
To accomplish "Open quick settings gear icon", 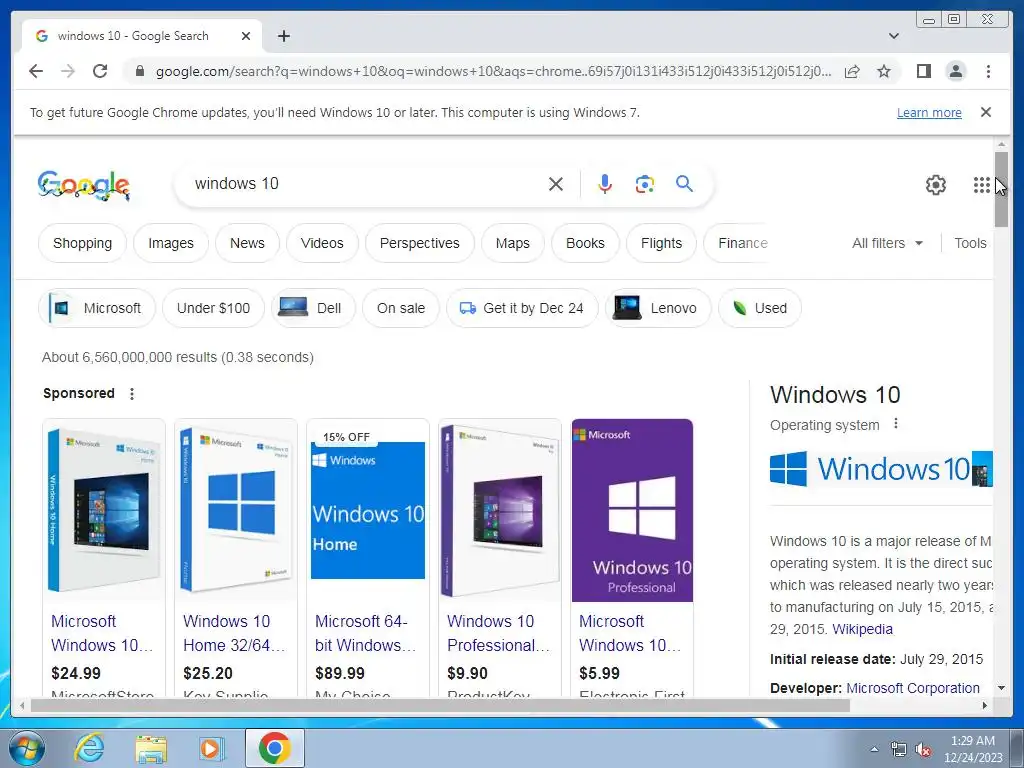I will pyautogui.click(x=936, y=185).
